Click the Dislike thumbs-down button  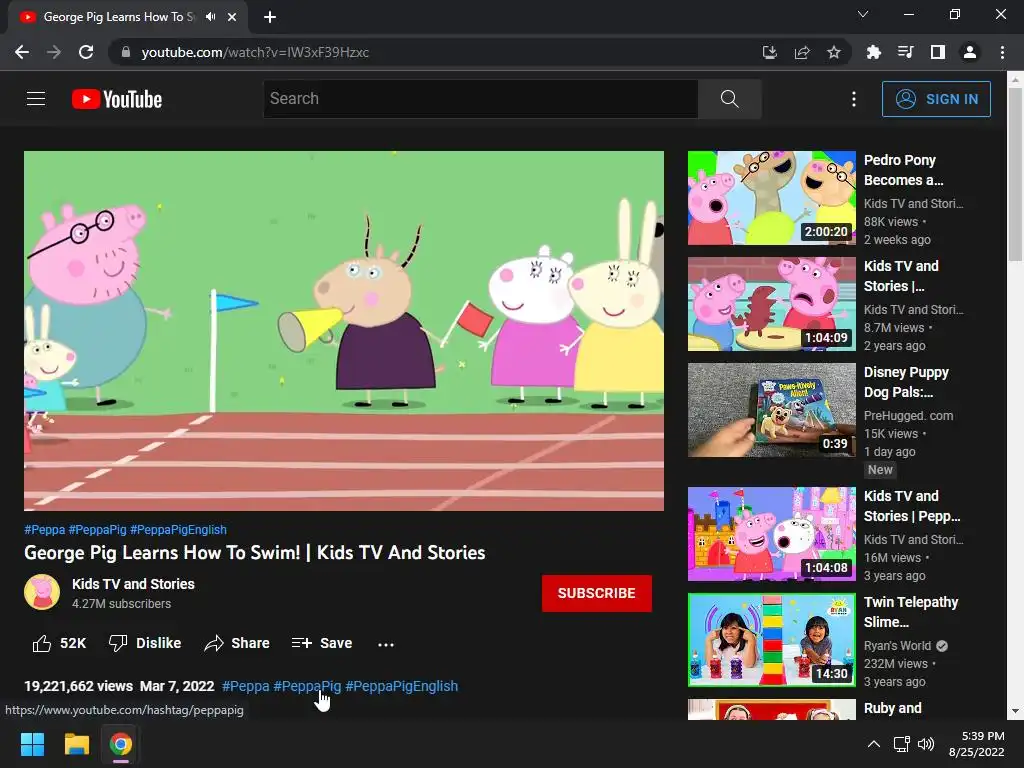(144, 643)
